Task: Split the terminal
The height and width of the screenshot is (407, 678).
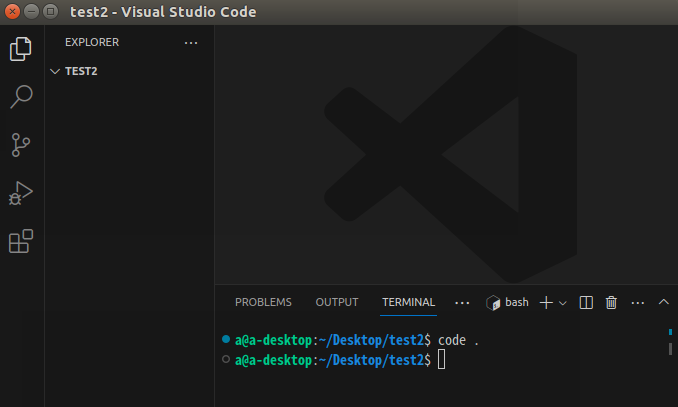Action: 586,303
